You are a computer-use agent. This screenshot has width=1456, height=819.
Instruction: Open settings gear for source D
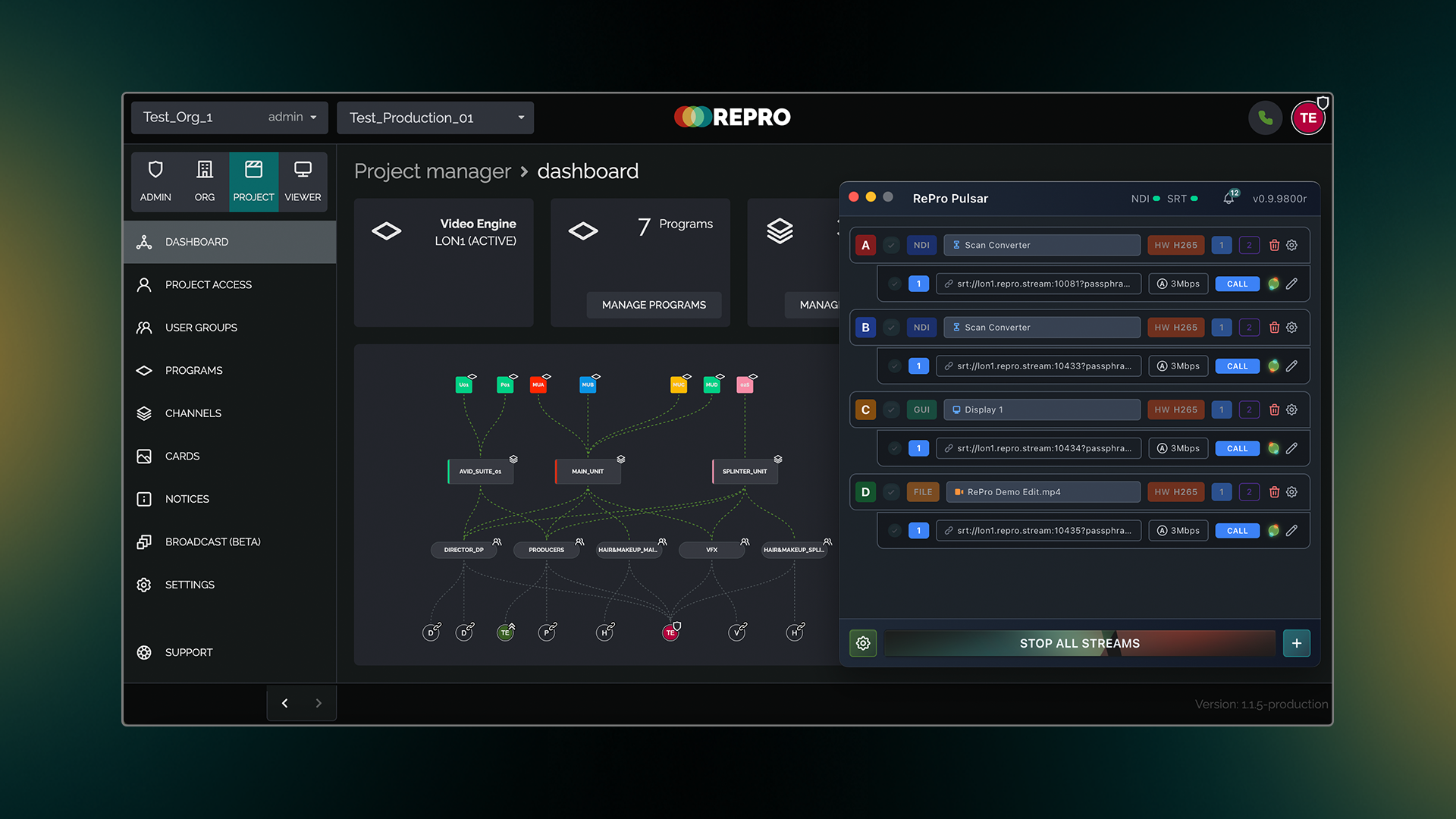coord(1291,492)
